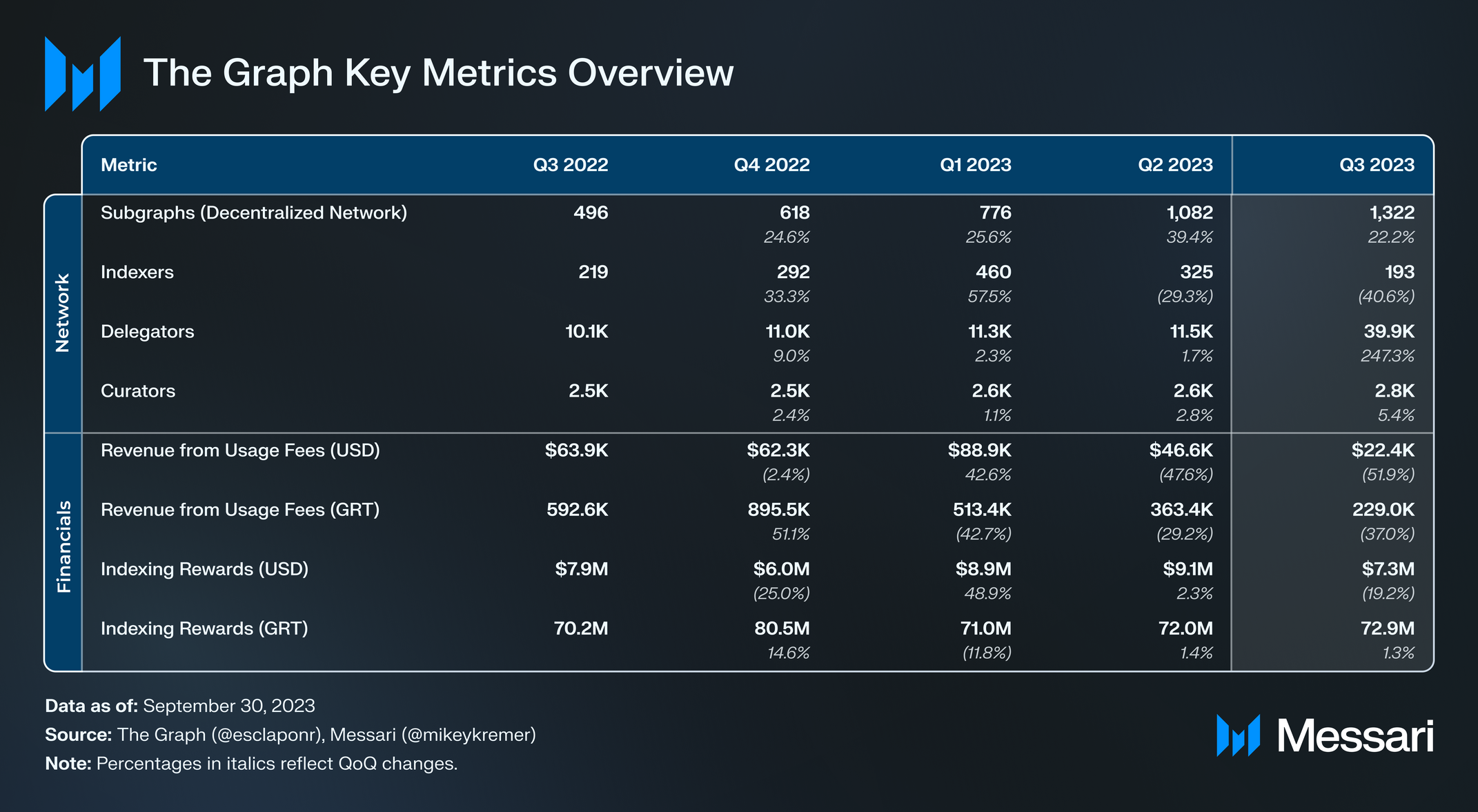Click the USD usage fees value '$62.3K'
The image size is (1478, 812).
778,450
